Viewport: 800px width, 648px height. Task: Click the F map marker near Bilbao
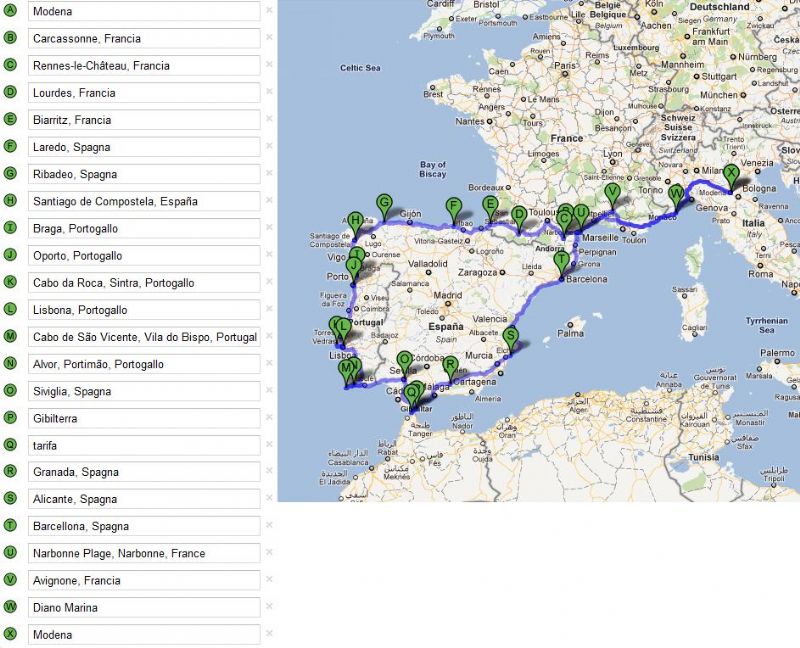453,208
